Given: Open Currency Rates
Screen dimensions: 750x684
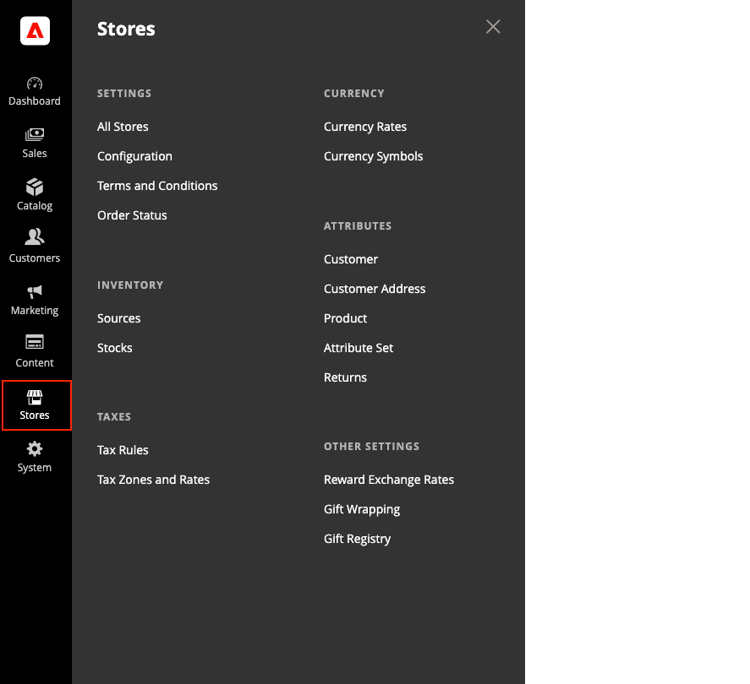Looking at the screenshot, I should coord(365,127).
